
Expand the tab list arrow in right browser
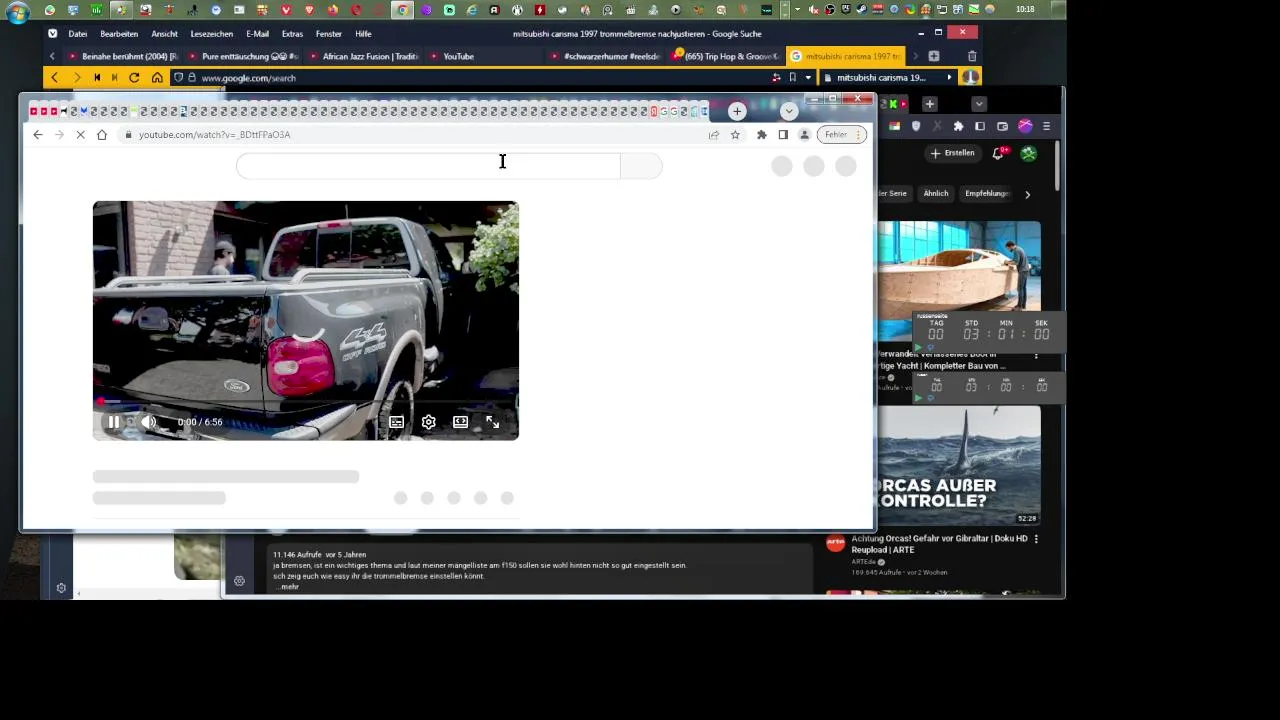click(979, 104)
